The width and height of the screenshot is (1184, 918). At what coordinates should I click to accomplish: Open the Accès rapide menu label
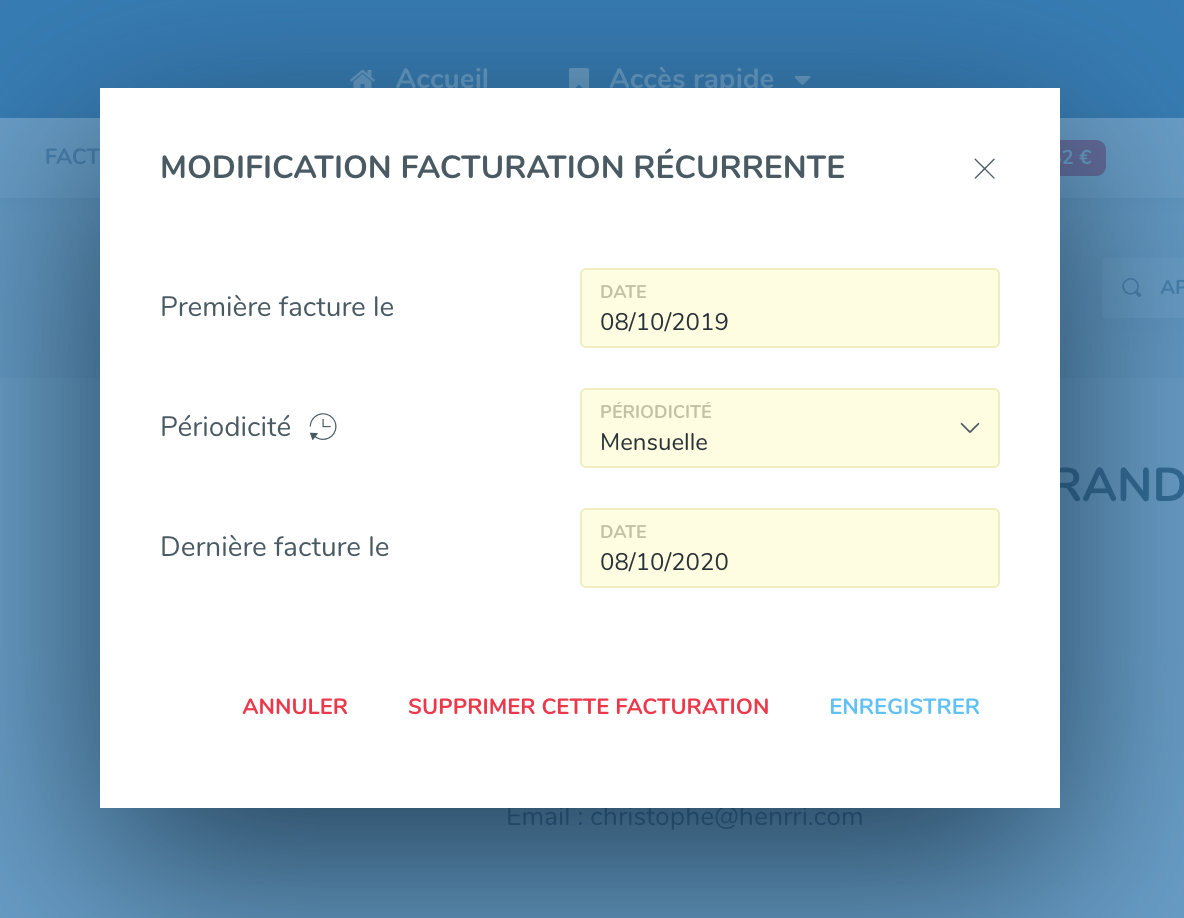pyautogui.click(x=691, y=79)
